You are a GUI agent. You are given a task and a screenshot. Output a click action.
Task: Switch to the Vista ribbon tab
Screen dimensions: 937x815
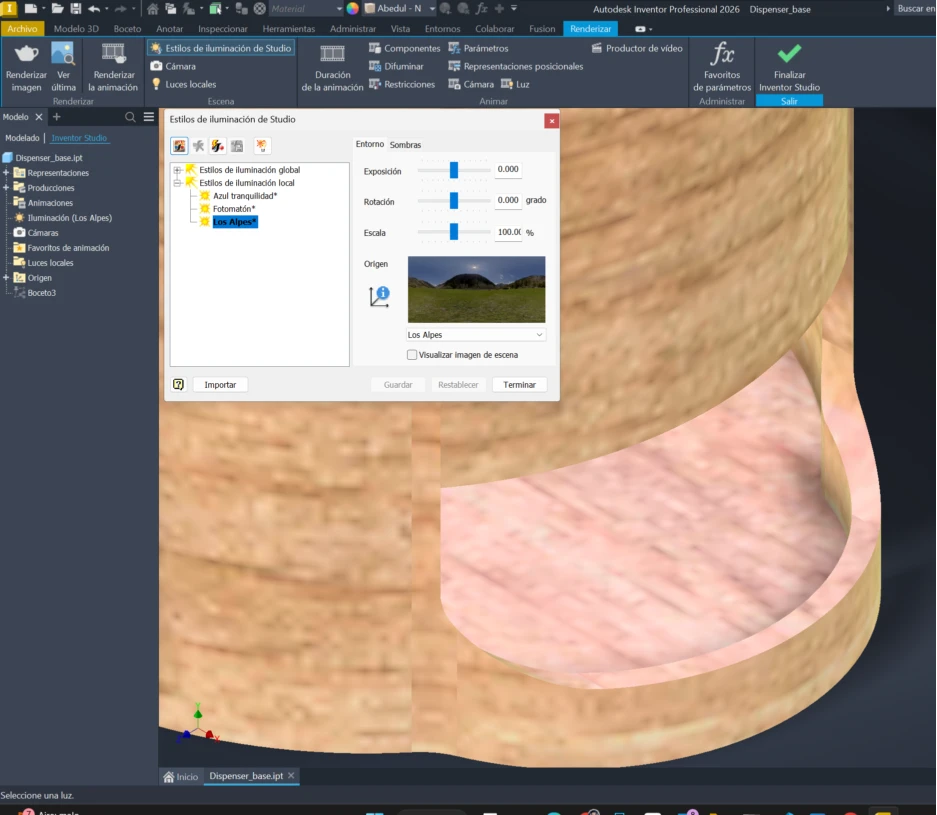pyautogui.click(x=400, y=29)
